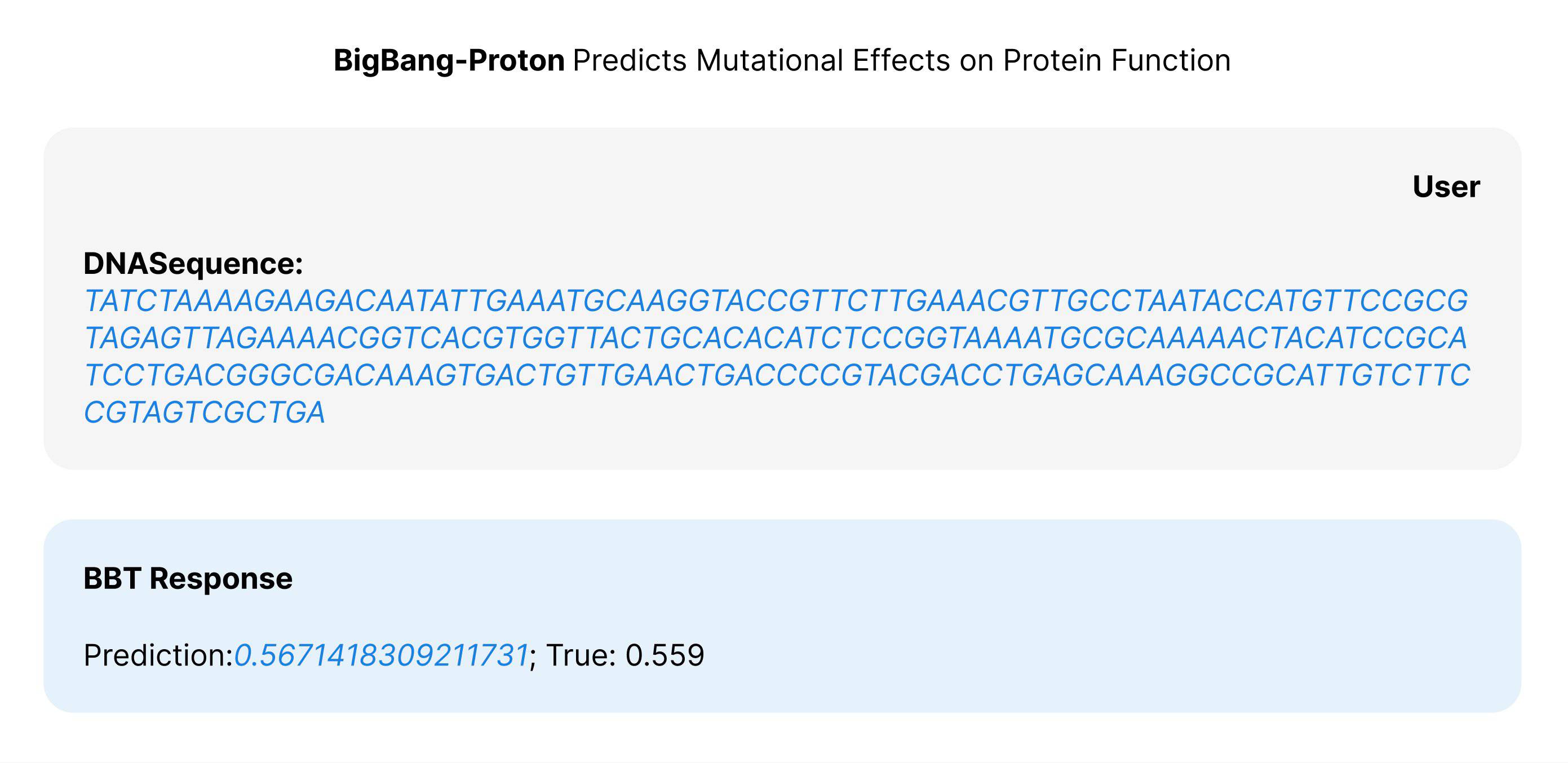Click the DNA sequence line starting with TAGAGTTAG
1568x763 pixels.
coord(776,338)
